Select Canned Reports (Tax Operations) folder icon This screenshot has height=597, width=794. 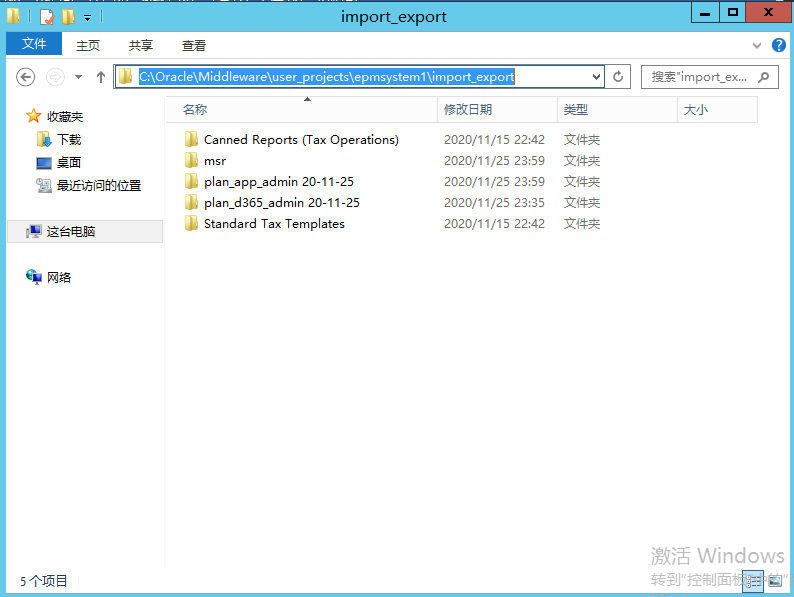coord(191,139)
